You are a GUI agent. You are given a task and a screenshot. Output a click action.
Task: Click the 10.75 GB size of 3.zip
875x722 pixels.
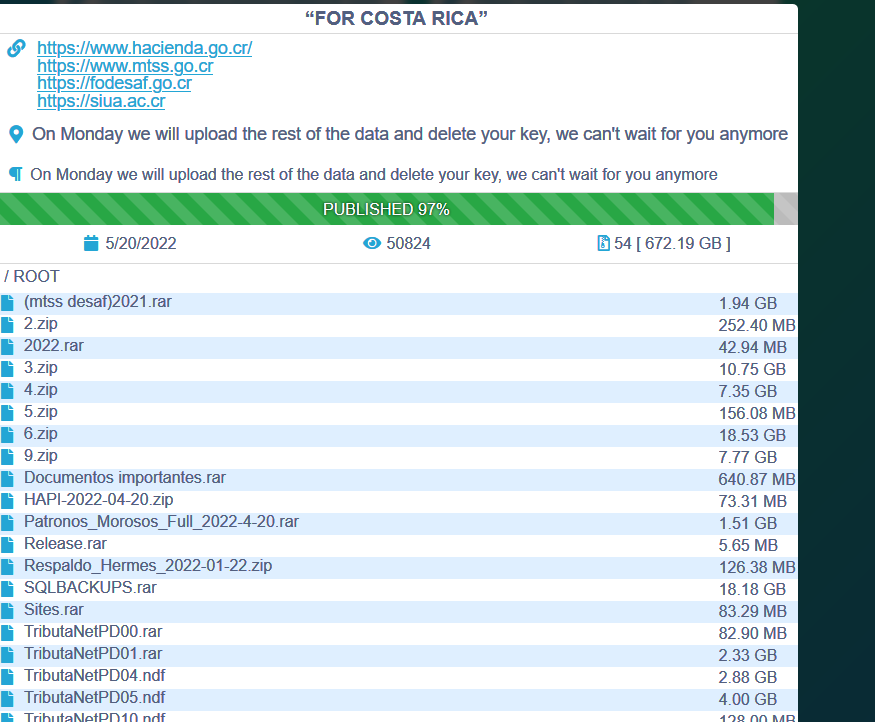[752, 369]
